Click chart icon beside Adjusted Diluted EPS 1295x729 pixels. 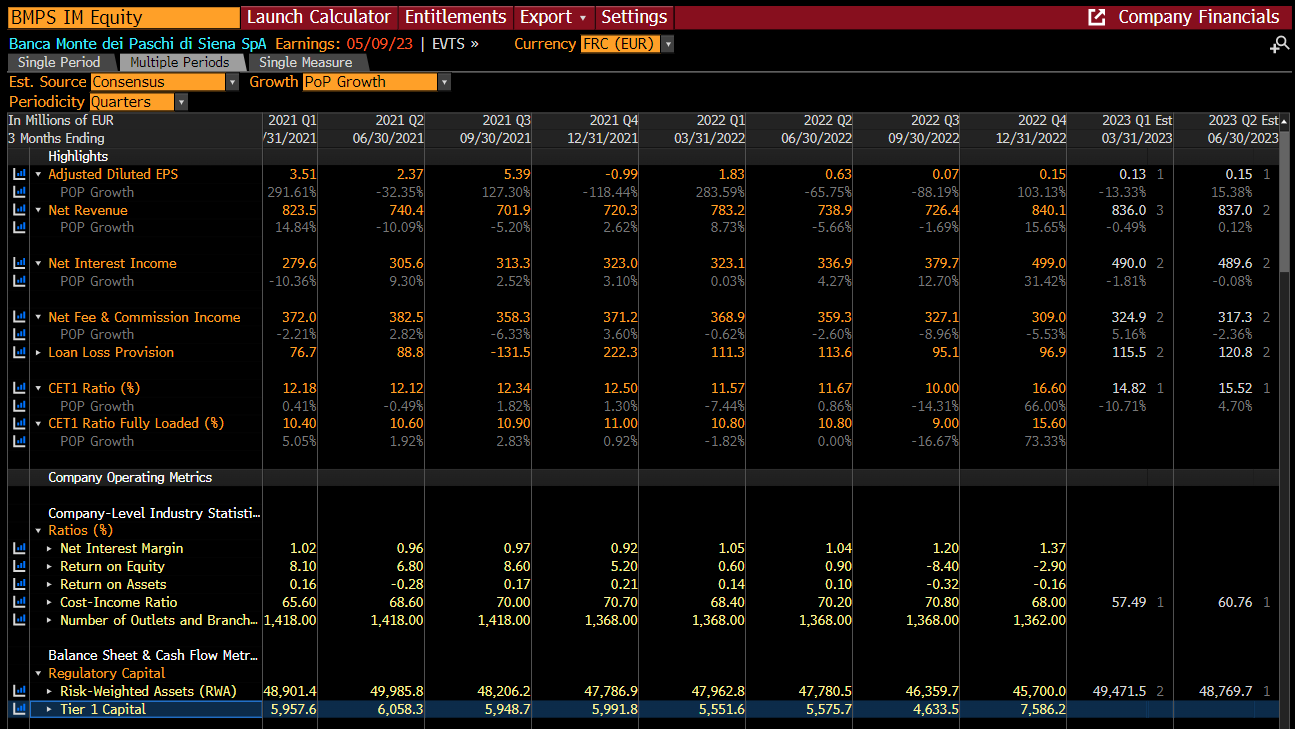tap(19, 174)
